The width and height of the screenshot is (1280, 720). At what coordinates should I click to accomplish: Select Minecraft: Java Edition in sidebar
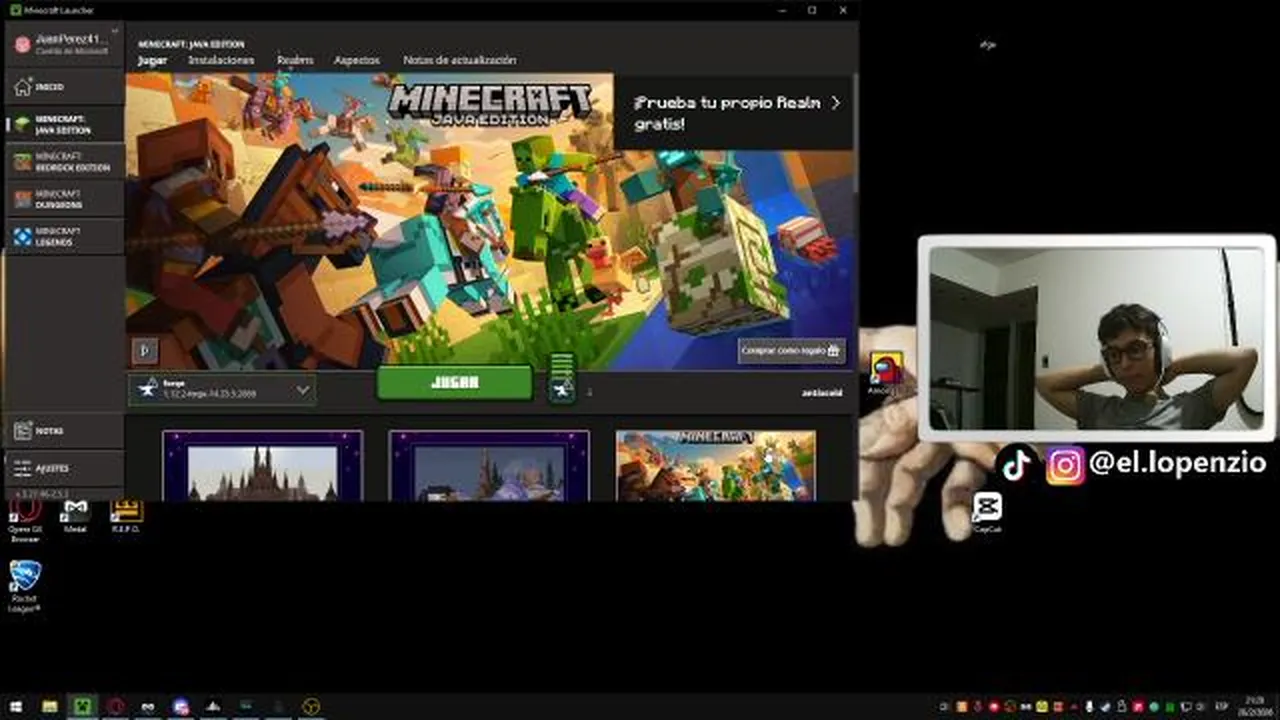(x=64, y=125)
